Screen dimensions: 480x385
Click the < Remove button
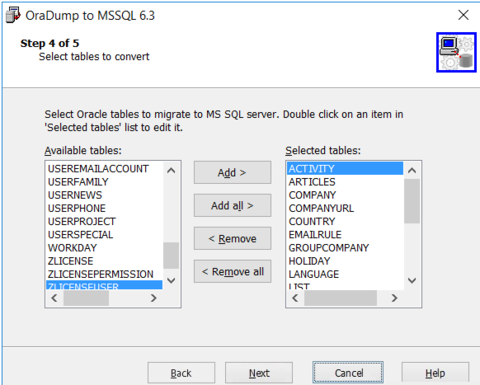coord(232,239)
